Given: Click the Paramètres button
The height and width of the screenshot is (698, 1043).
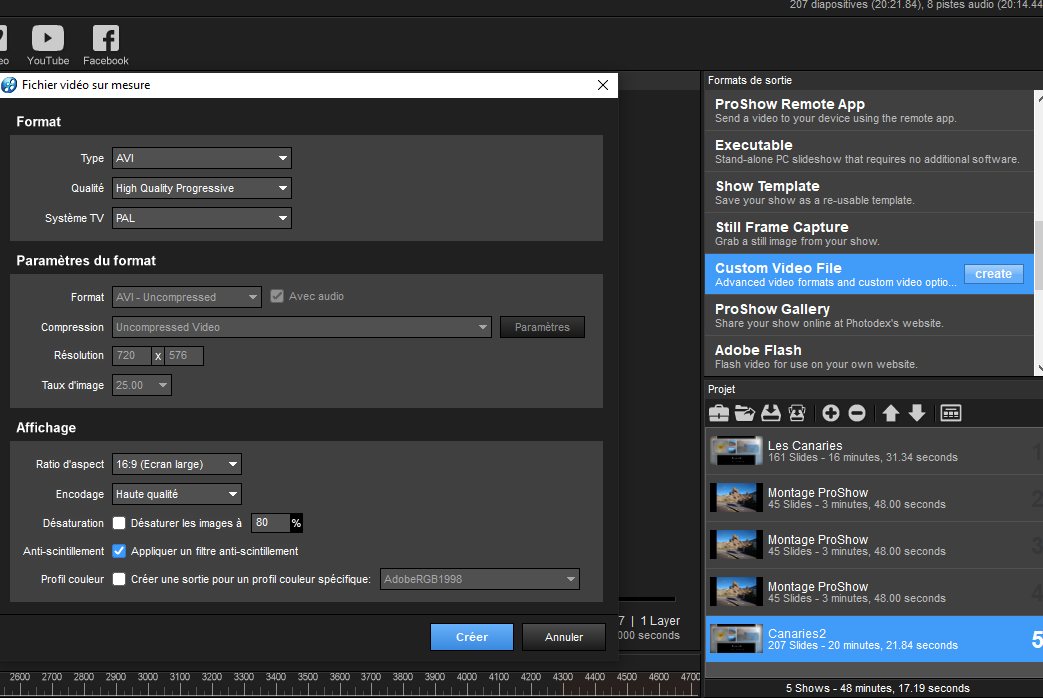Looking at the screenshot, I should pos(542,327).
